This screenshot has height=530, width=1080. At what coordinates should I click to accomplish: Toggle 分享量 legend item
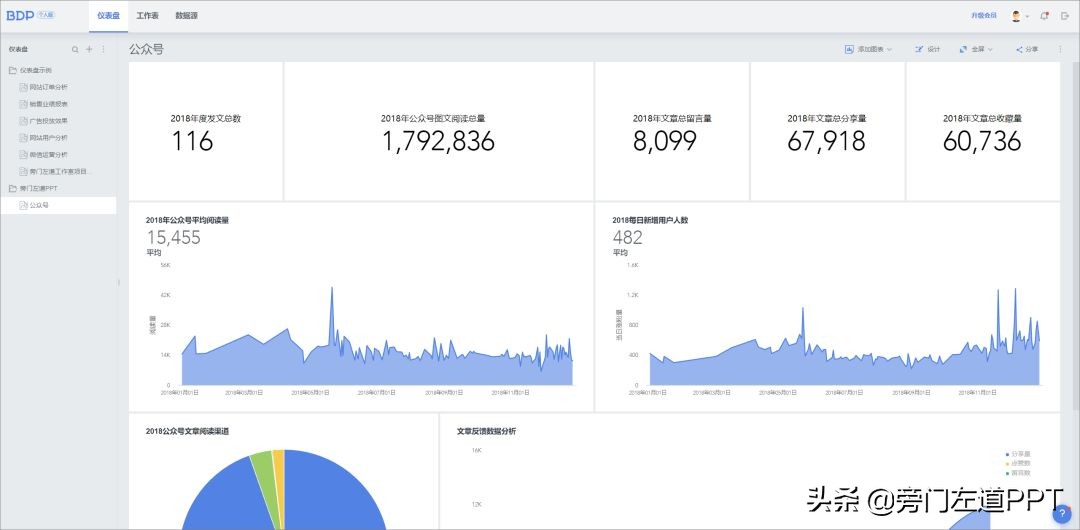pyautogui.click(x=1018, y=453)
